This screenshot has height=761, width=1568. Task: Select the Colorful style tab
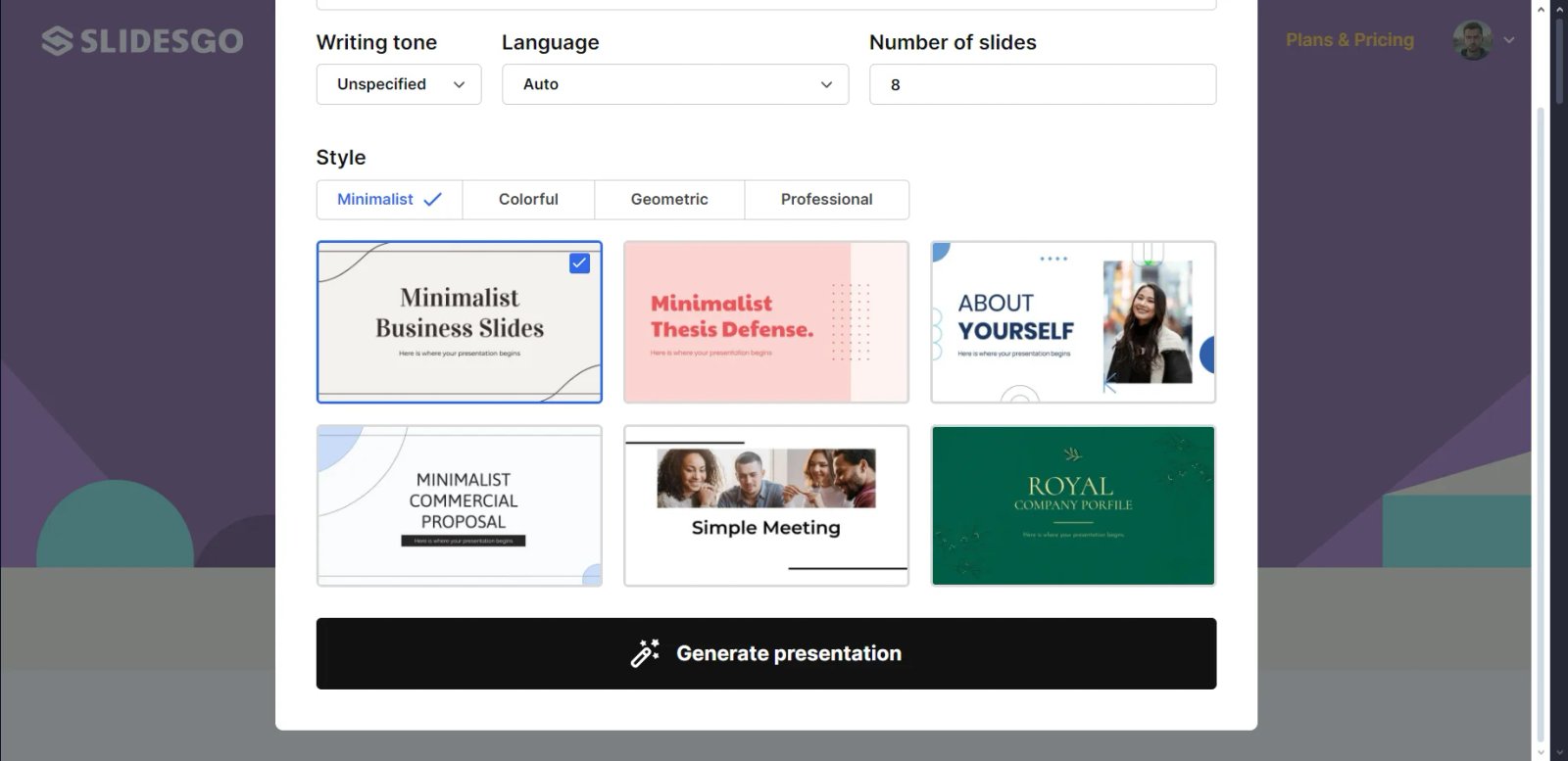(x=528, y=200)
